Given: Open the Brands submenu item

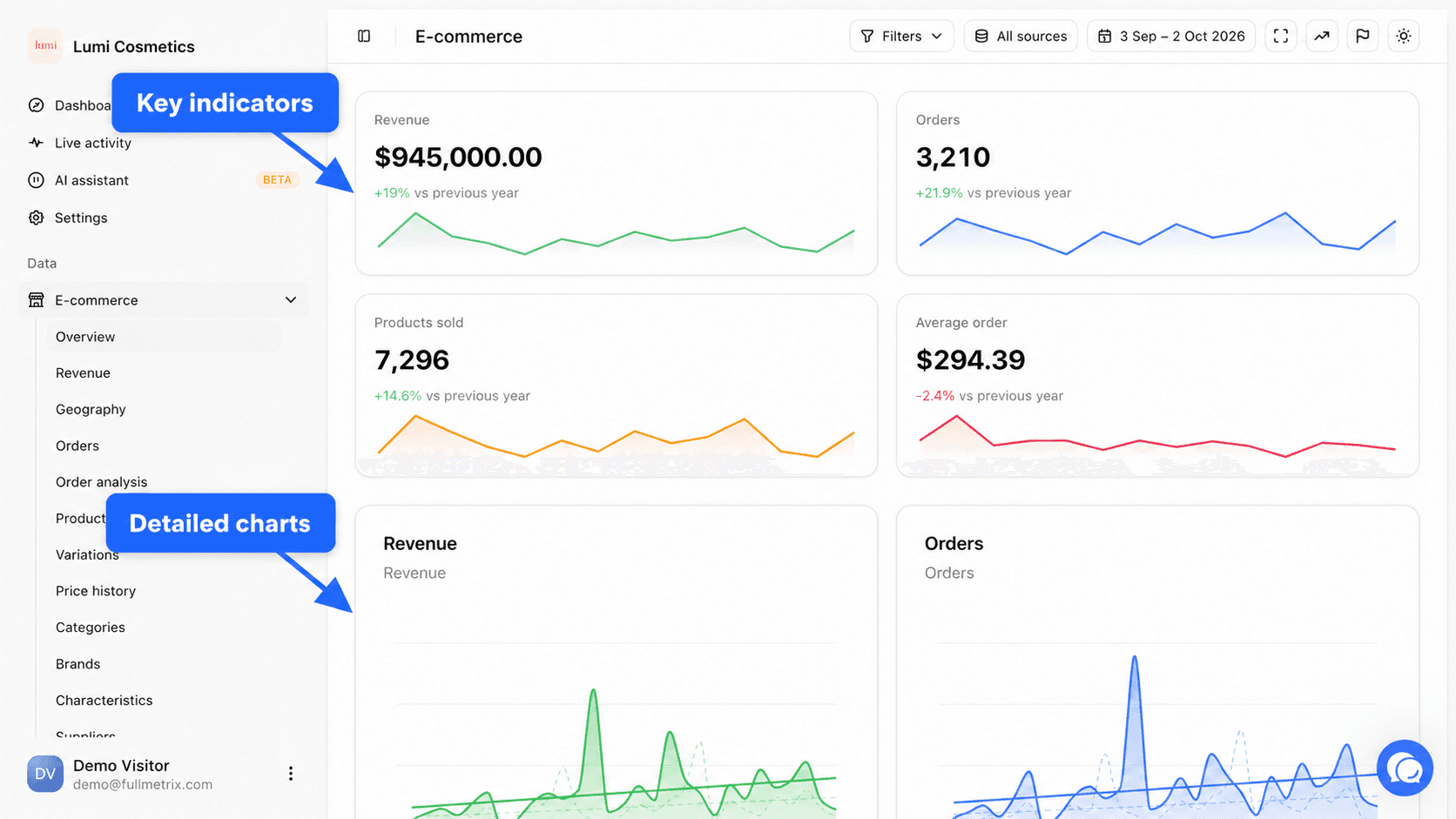Looking at the screenshot, I should (78, 664).
